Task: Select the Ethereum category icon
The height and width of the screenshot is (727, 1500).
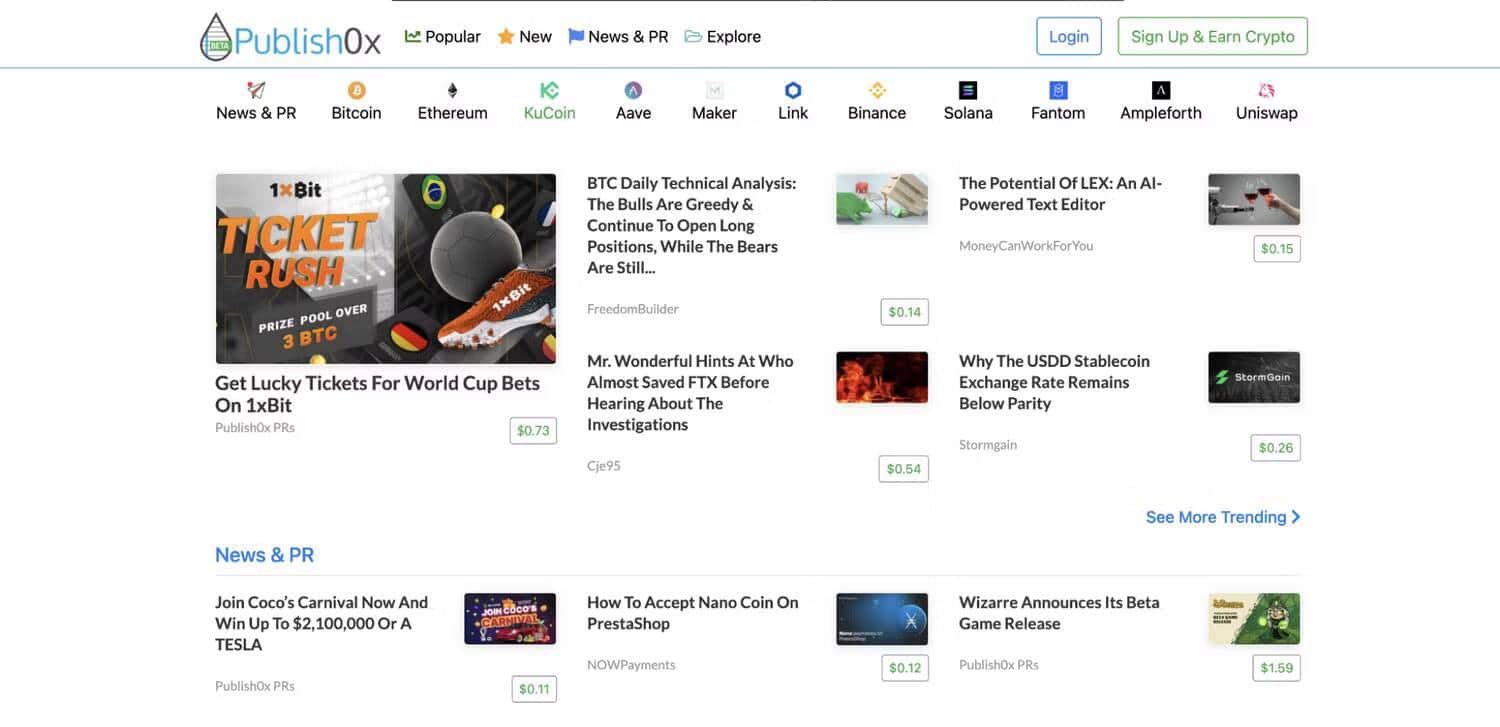Action: [452, 91]
